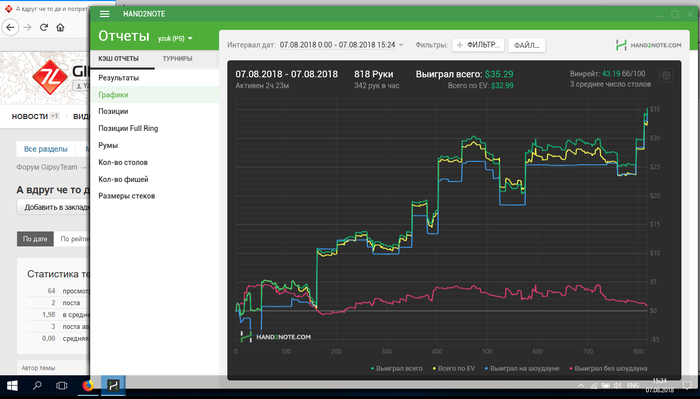Open Результаты report
This screenshot has width=700, height=399.
click(x=154, y=78)
